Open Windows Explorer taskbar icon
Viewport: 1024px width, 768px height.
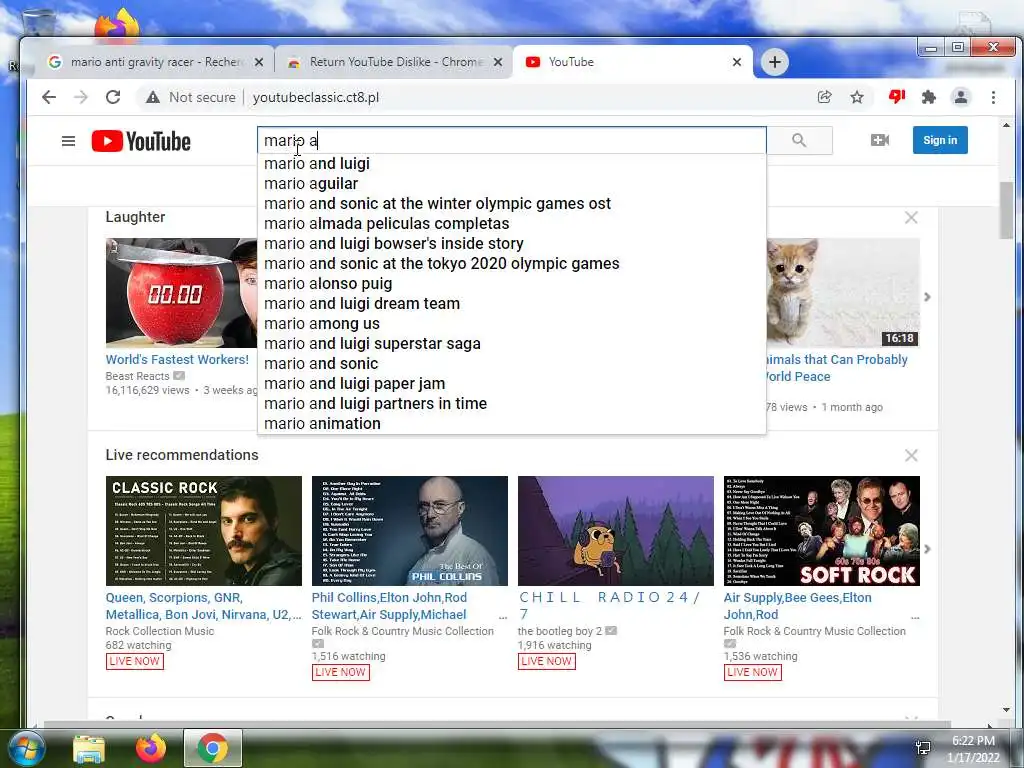pyautogui.click(x=88, y=748)
